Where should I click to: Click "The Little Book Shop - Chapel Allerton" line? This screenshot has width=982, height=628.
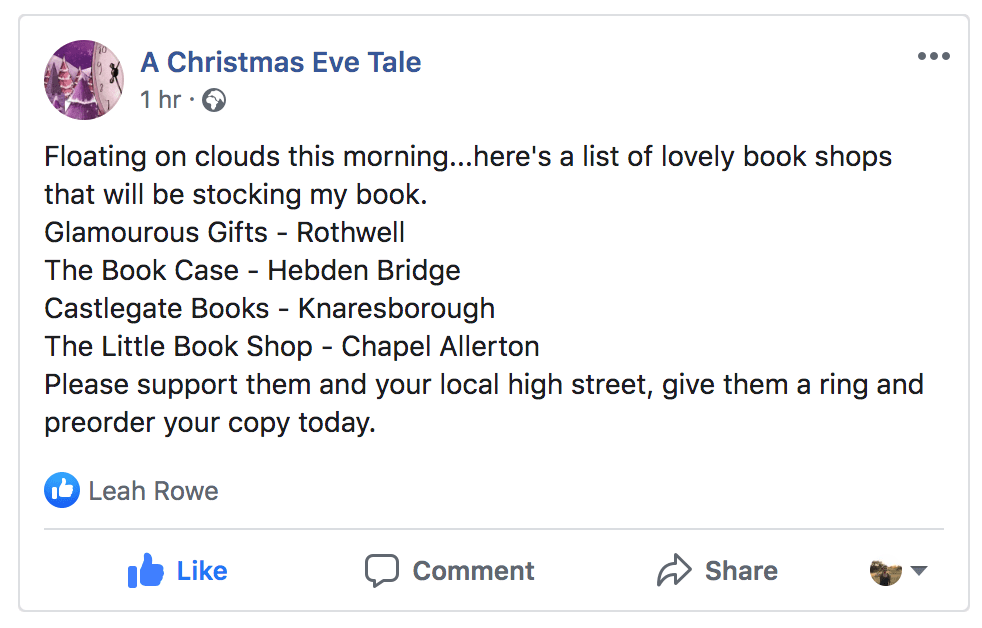pos(292,347)
